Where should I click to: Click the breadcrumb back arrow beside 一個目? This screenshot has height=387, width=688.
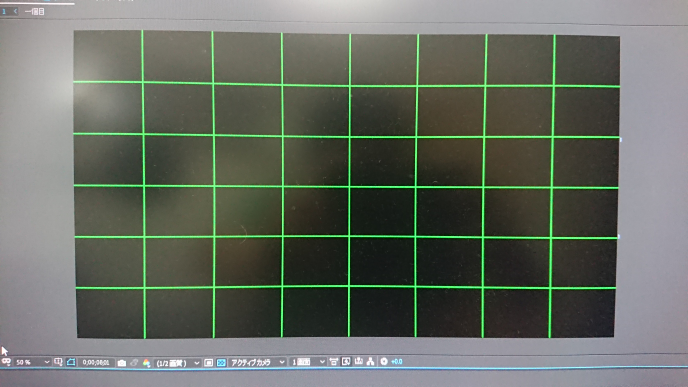click(16, 11)
